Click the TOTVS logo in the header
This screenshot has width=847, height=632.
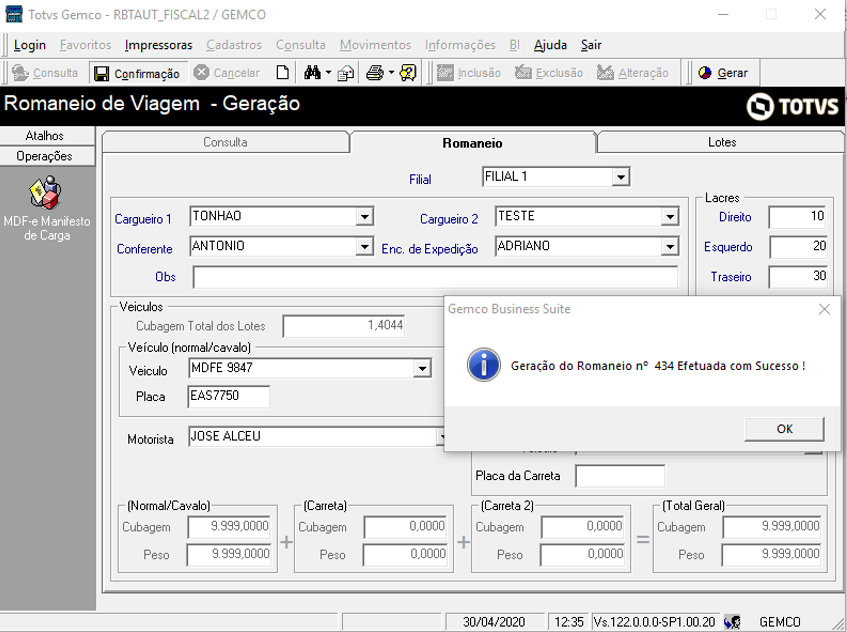pos(792,106)
